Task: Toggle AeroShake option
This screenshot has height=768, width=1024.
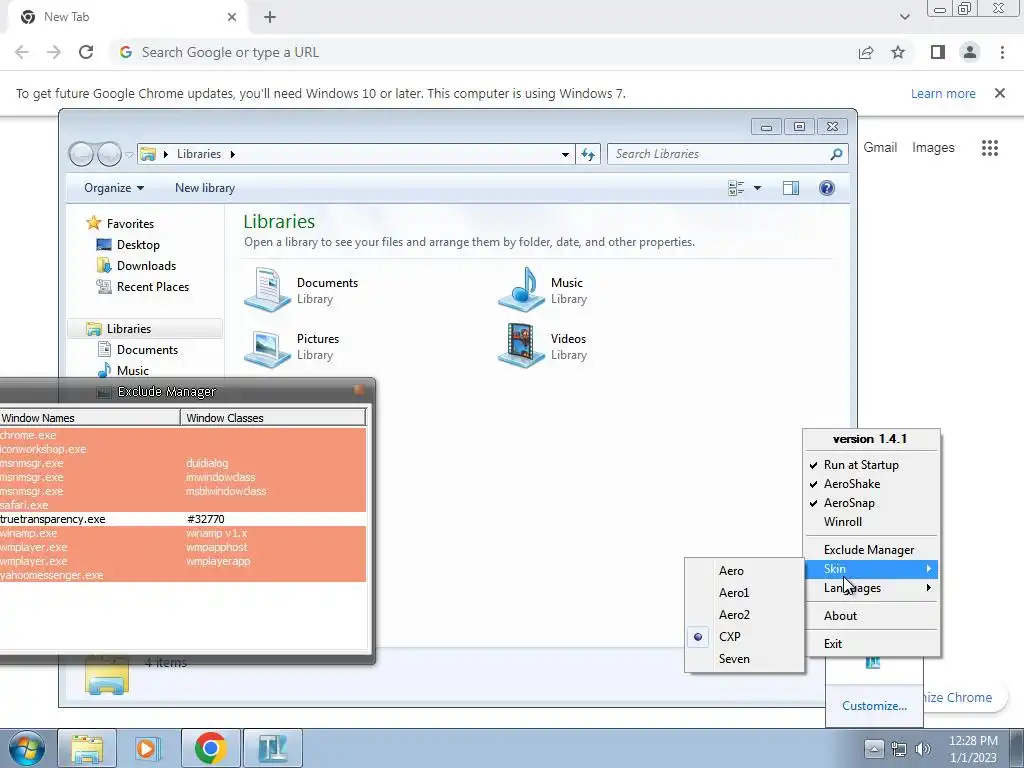Action: click(x=871, y=484)
